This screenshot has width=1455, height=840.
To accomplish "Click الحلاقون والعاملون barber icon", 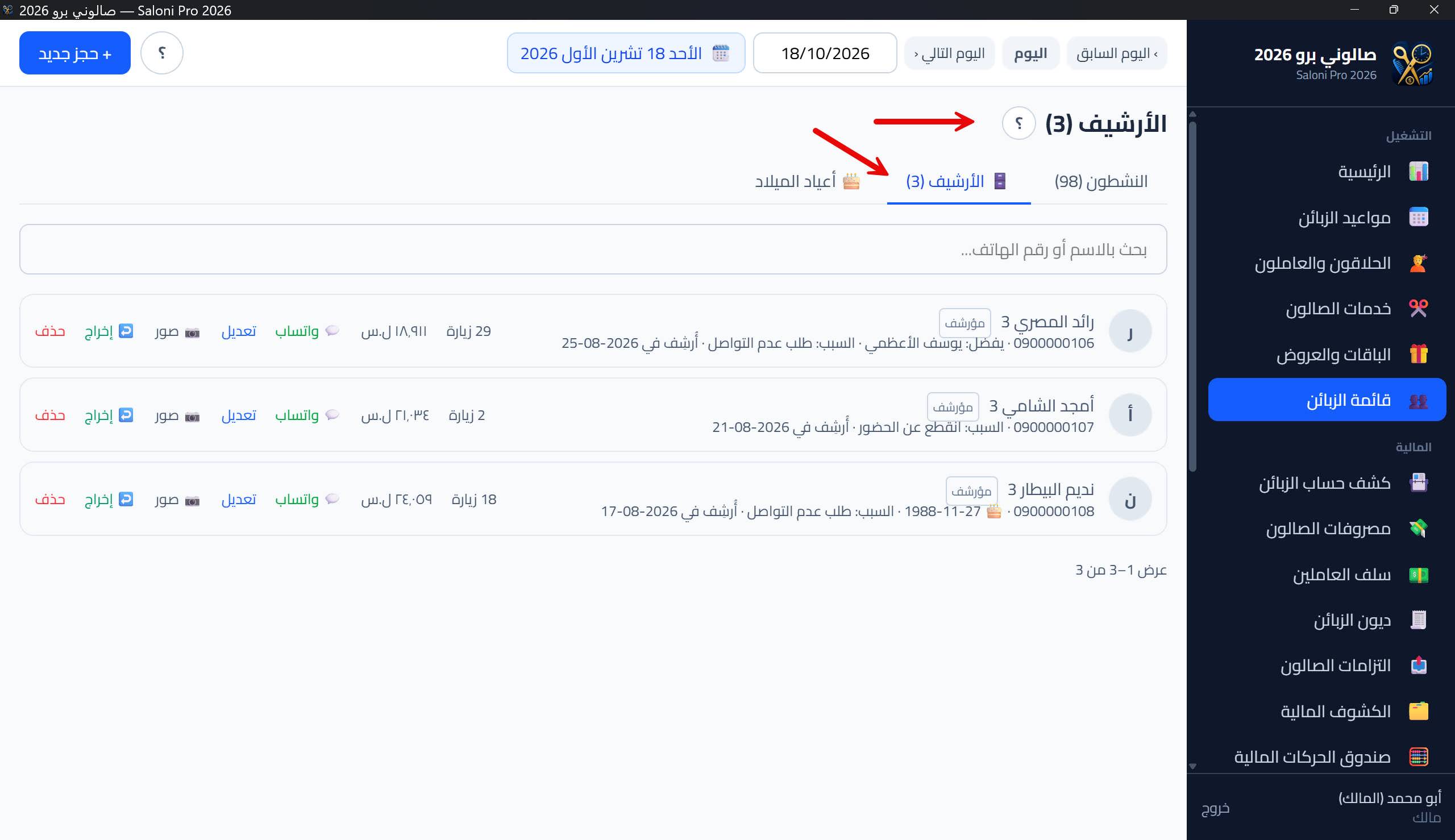I will [1418, 263].
